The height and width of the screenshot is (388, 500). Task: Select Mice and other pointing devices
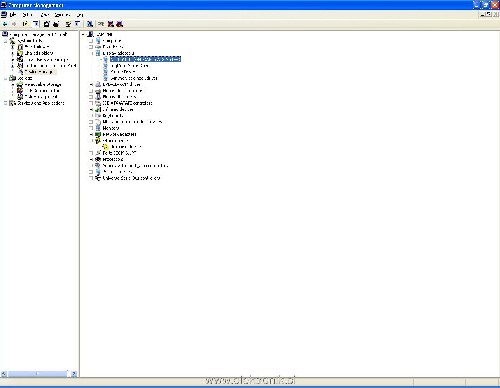(132, 122)
